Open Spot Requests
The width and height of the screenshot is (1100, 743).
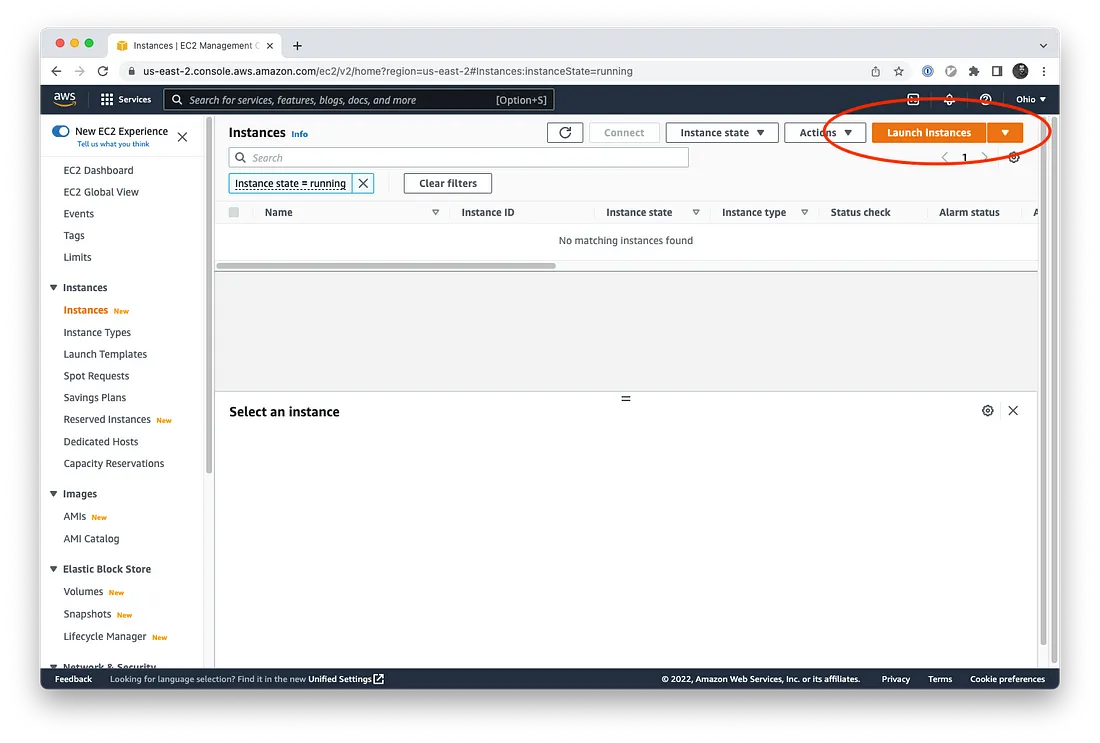click(96, 376)
